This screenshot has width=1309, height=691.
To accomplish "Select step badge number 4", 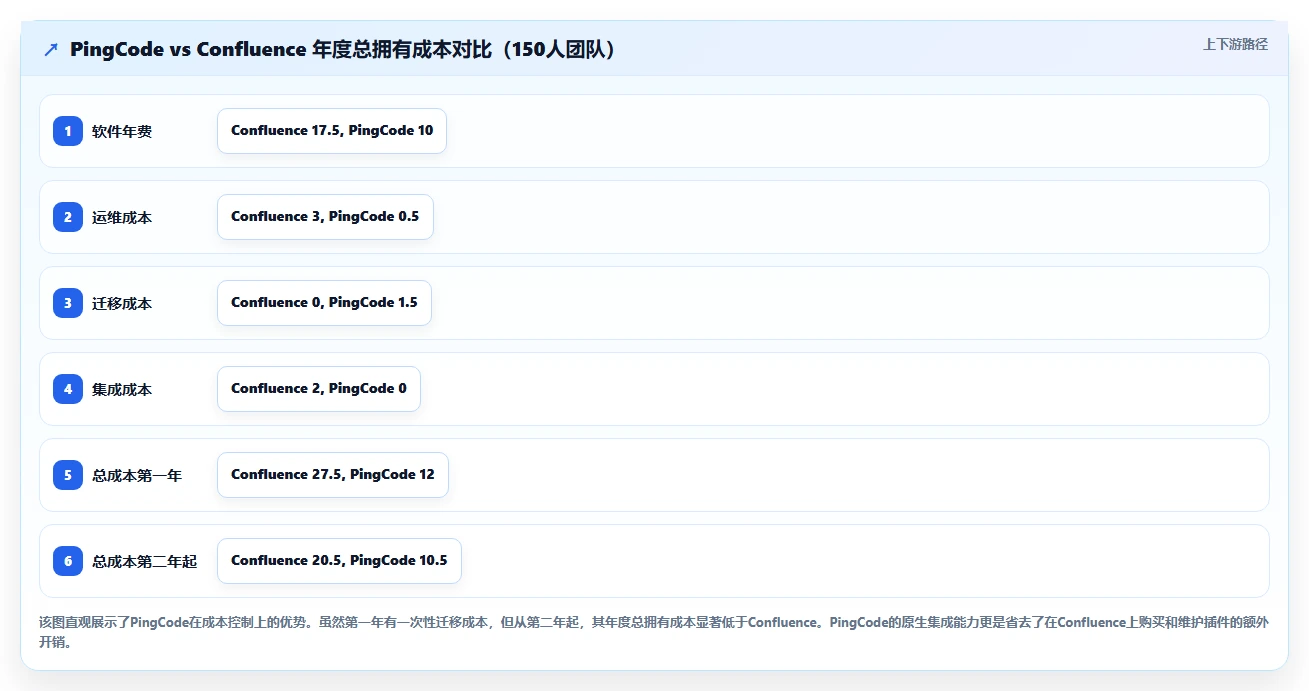I will [68, 389].
